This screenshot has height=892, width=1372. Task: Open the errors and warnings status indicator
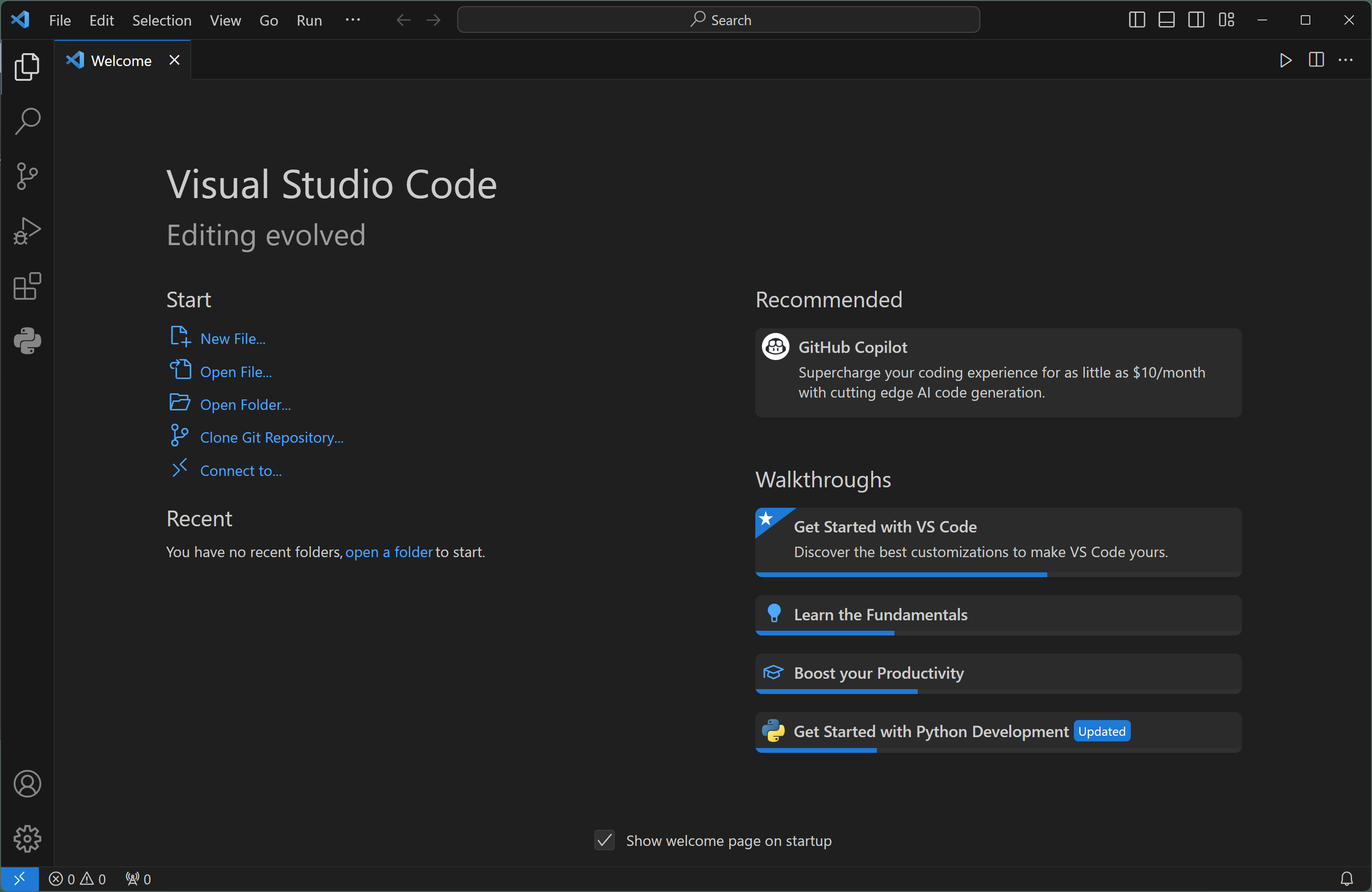click(77, 879)
